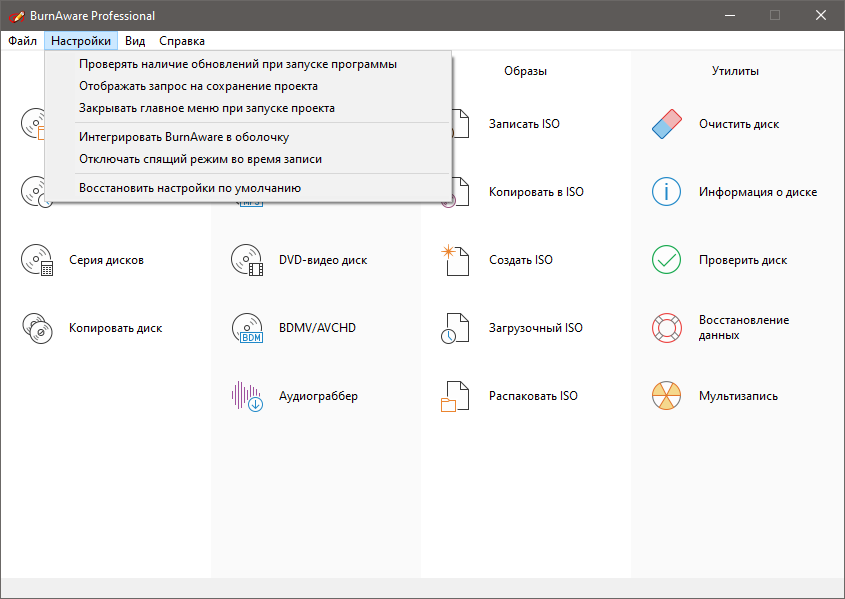Open the Файл menu
845x599 pixels.
point(22,41)
